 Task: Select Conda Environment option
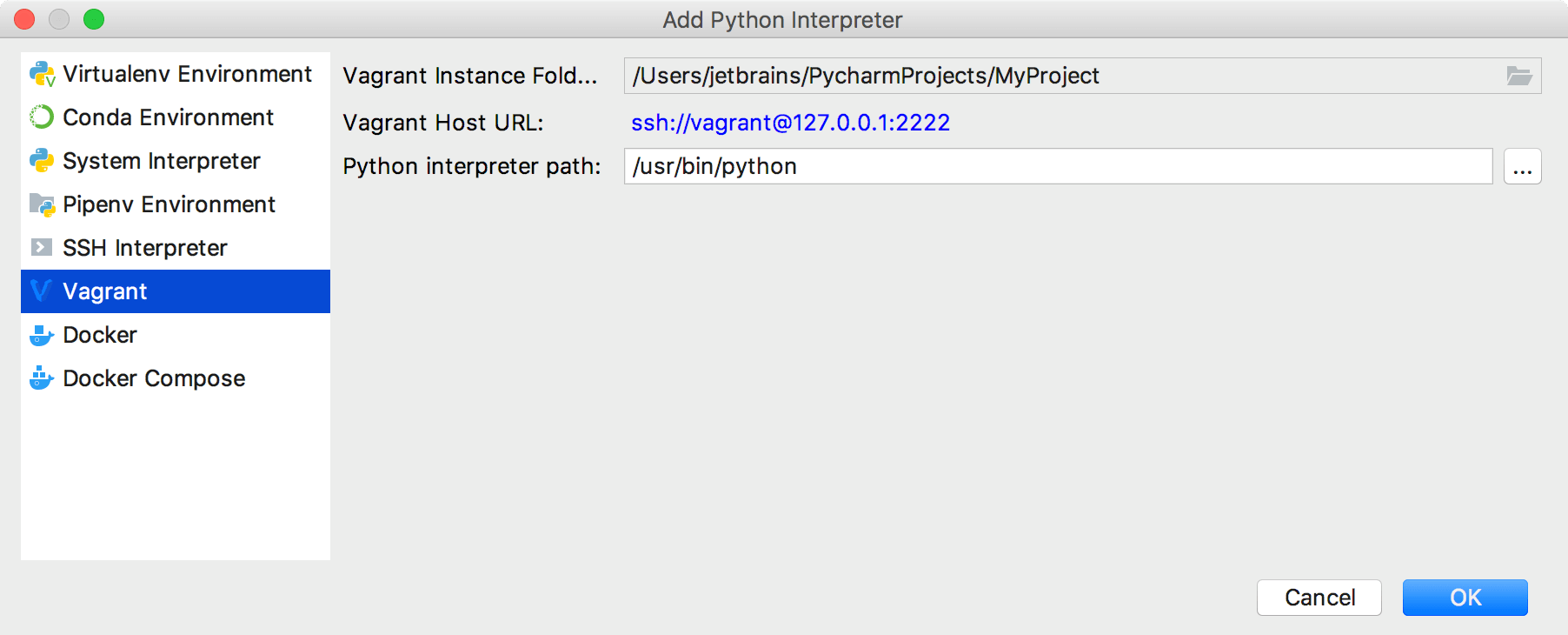(168, 117)
